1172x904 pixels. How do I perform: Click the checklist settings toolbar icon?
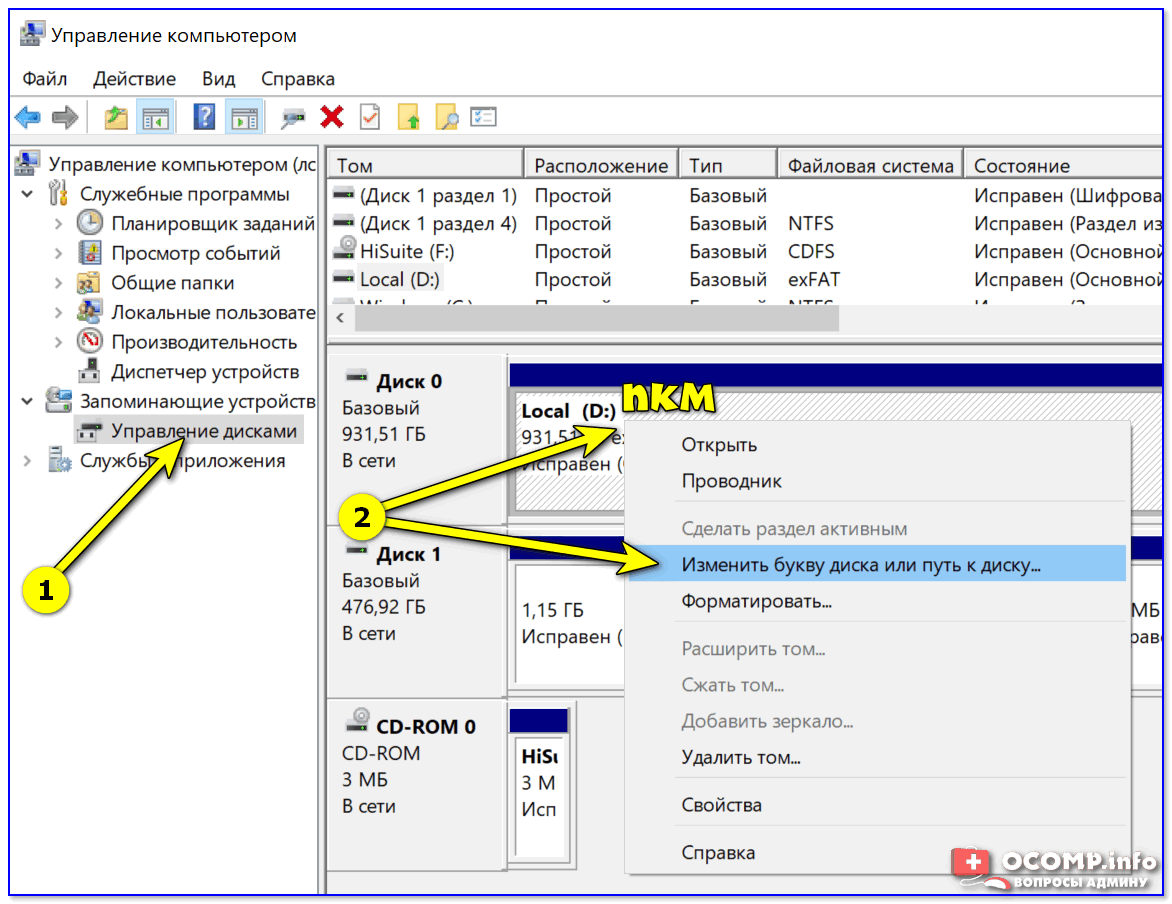(483, 118)
